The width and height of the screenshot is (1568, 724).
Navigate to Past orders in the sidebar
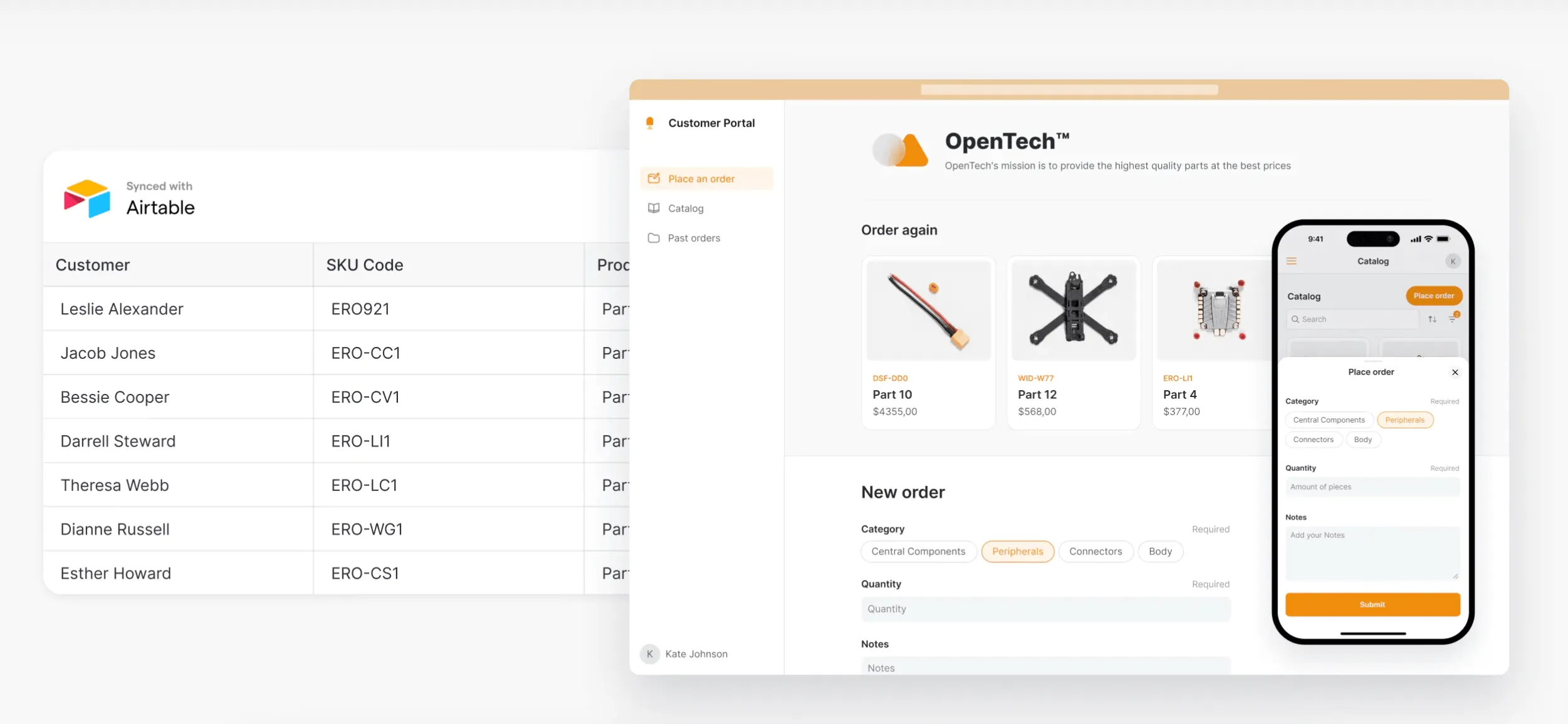pos(694,238)
